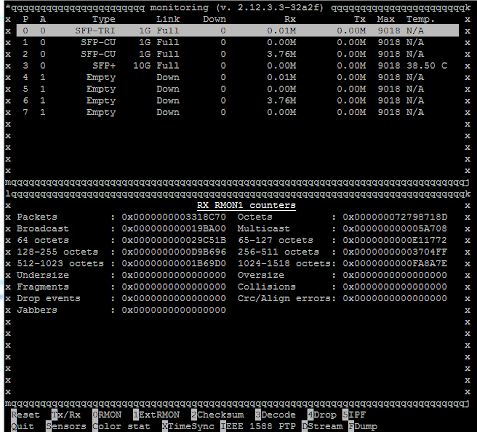
Task: Click the Oversize label
Action: (x=261, y=275)
